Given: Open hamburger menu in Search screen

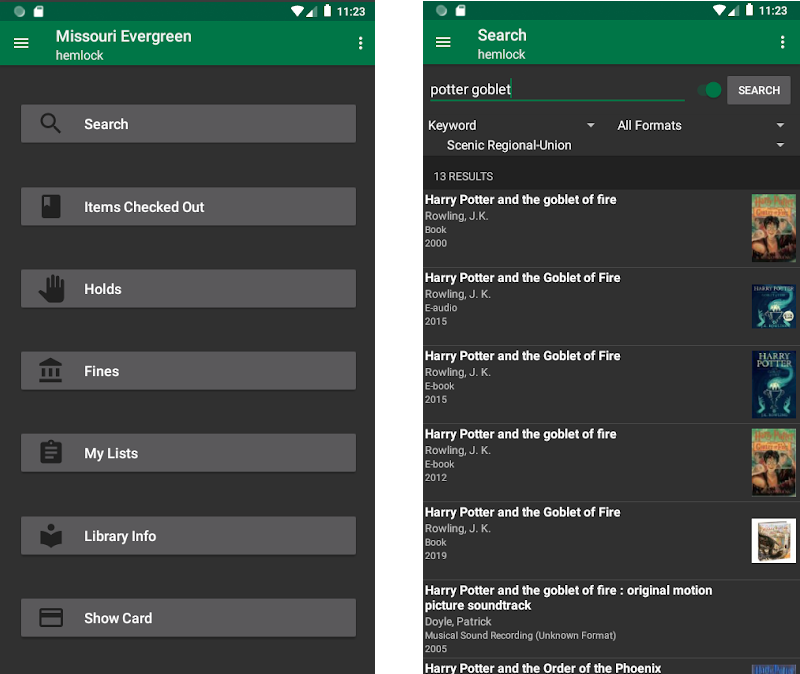Looking at the screenshot, I should [x=443, y=42].
